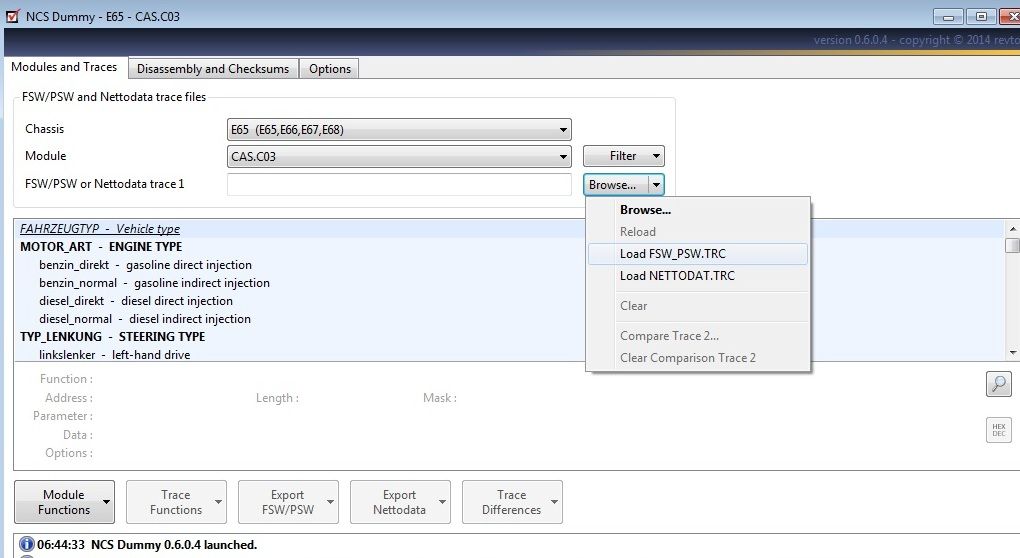Minimize the NCS Dummy window
This screenshot has height=558, width=1020.
(x=948, y=17)
